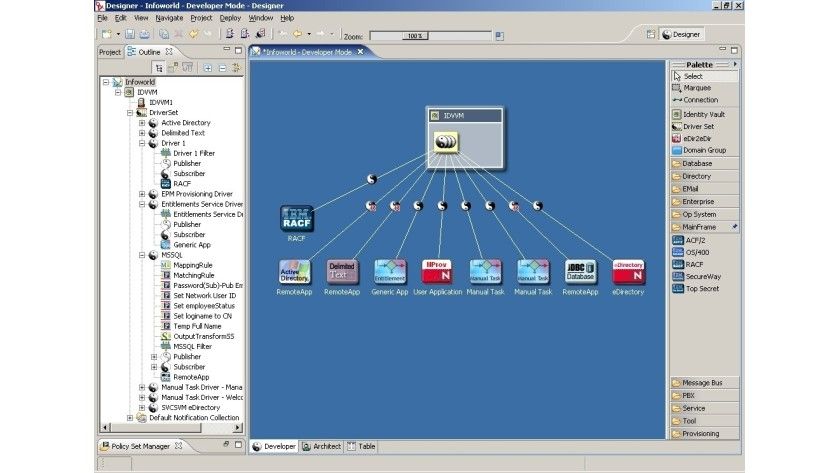
Task: Select Set Network User ID policy
Action: point(199,296)
